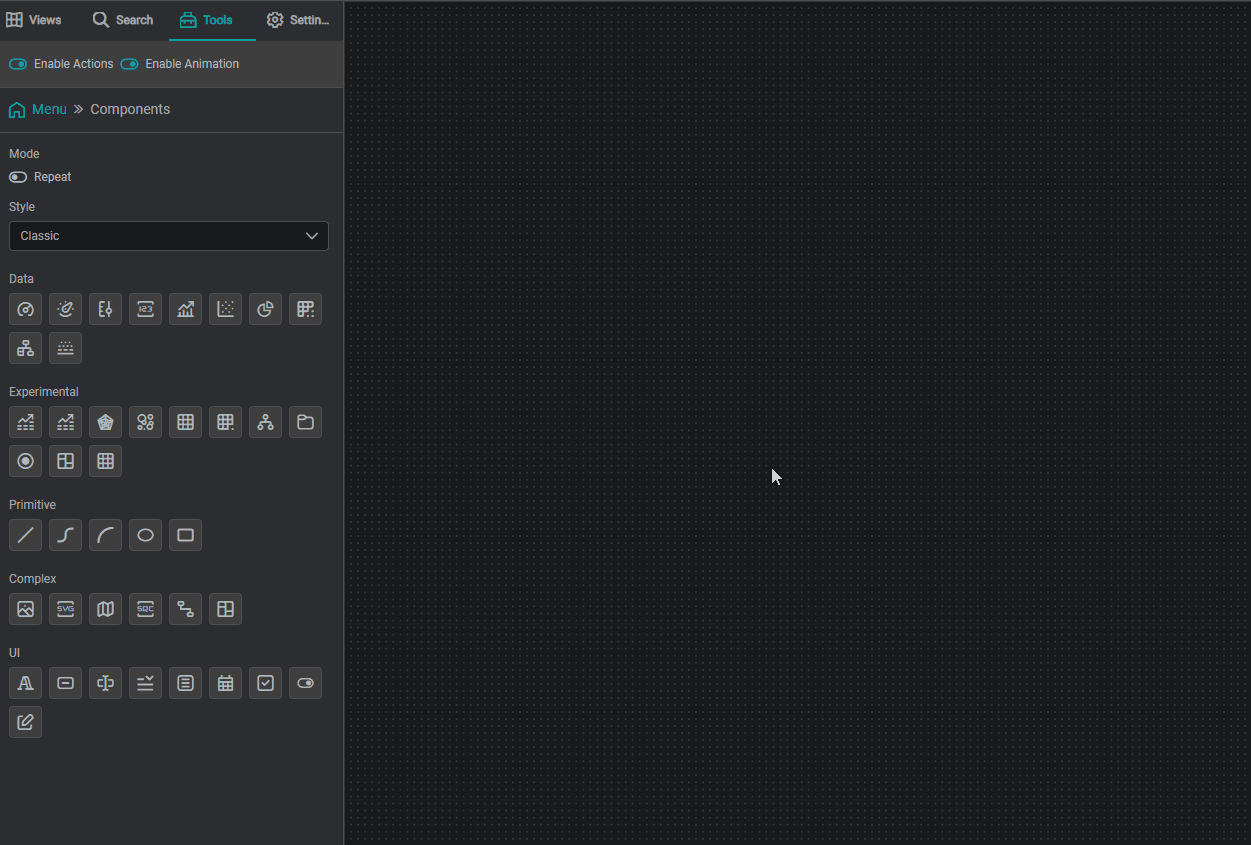This screenshot has height=845, width=1251.
Task: Pick the vertical slider level indicator icon
Action: point(106,309)
